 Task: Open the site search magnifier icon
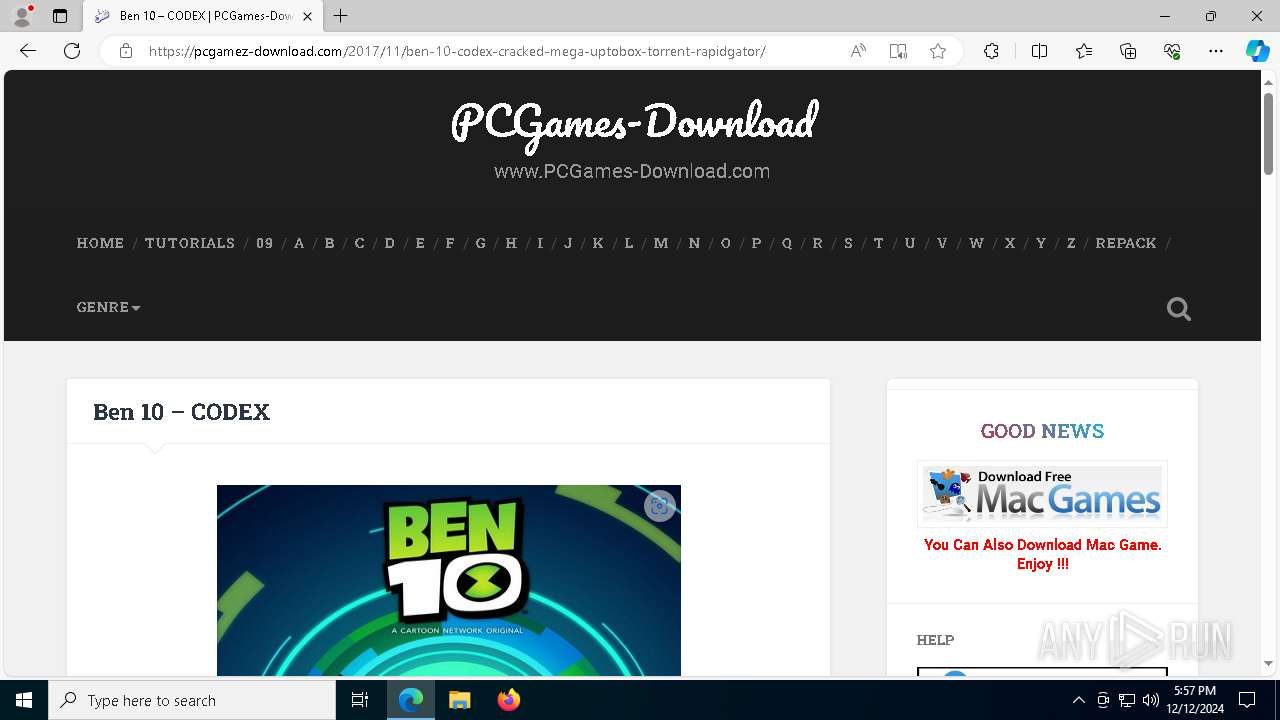1179,309
